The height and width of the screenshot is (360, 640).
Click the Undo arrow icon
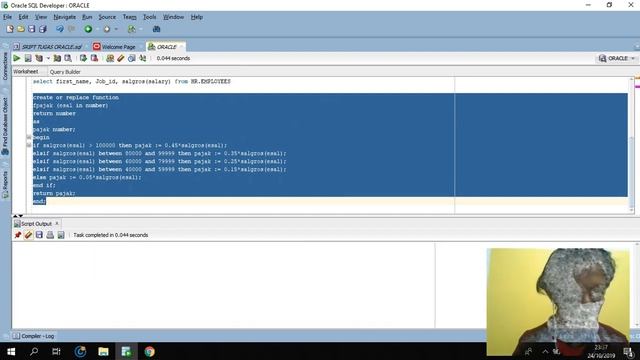60,29
